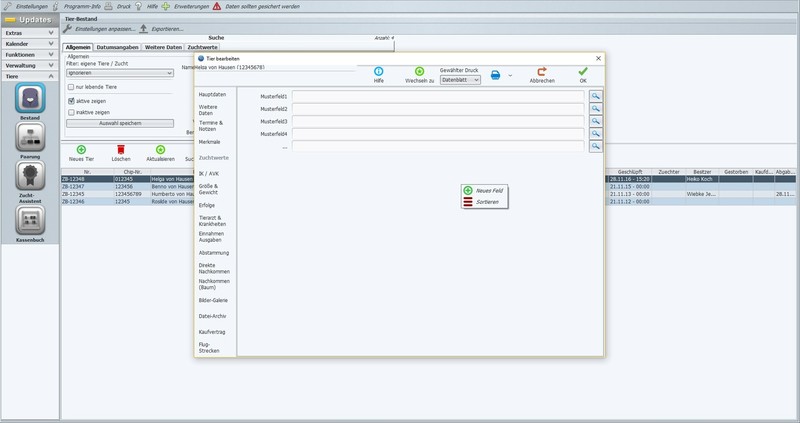Switch to the Allgemein tab

coord(78,47)
